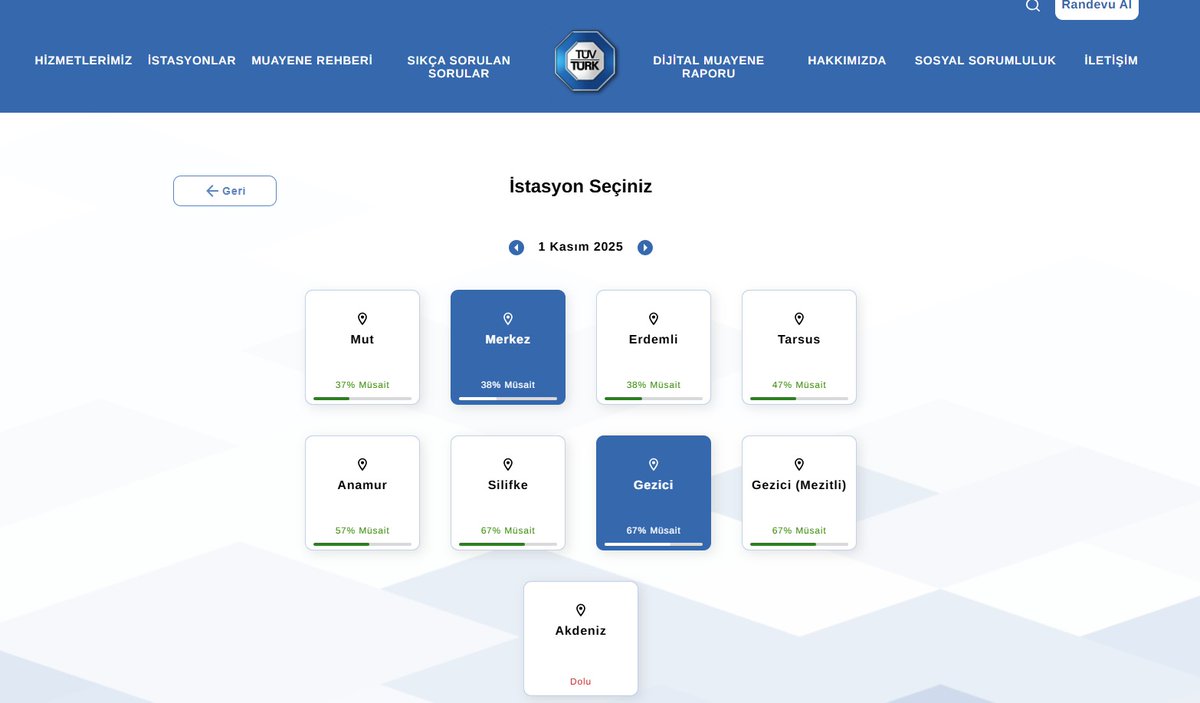The width and height of the screenshot is (1200, 703).
Task: Open Dijital Muayene Raporu page
Action: (708, 67)
